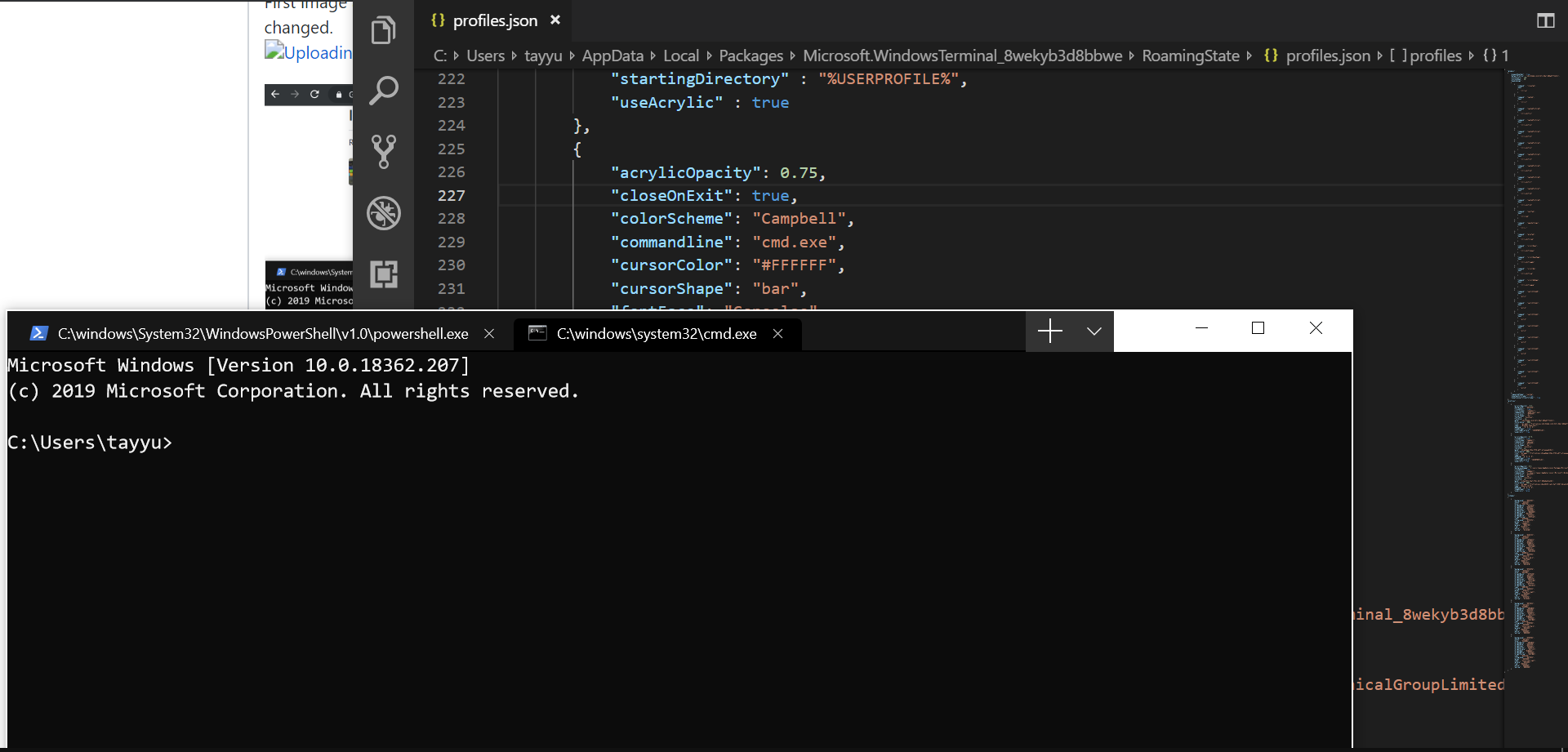
Task: Click the padlock icon in the address bar
Action: [x=337, y=94]
